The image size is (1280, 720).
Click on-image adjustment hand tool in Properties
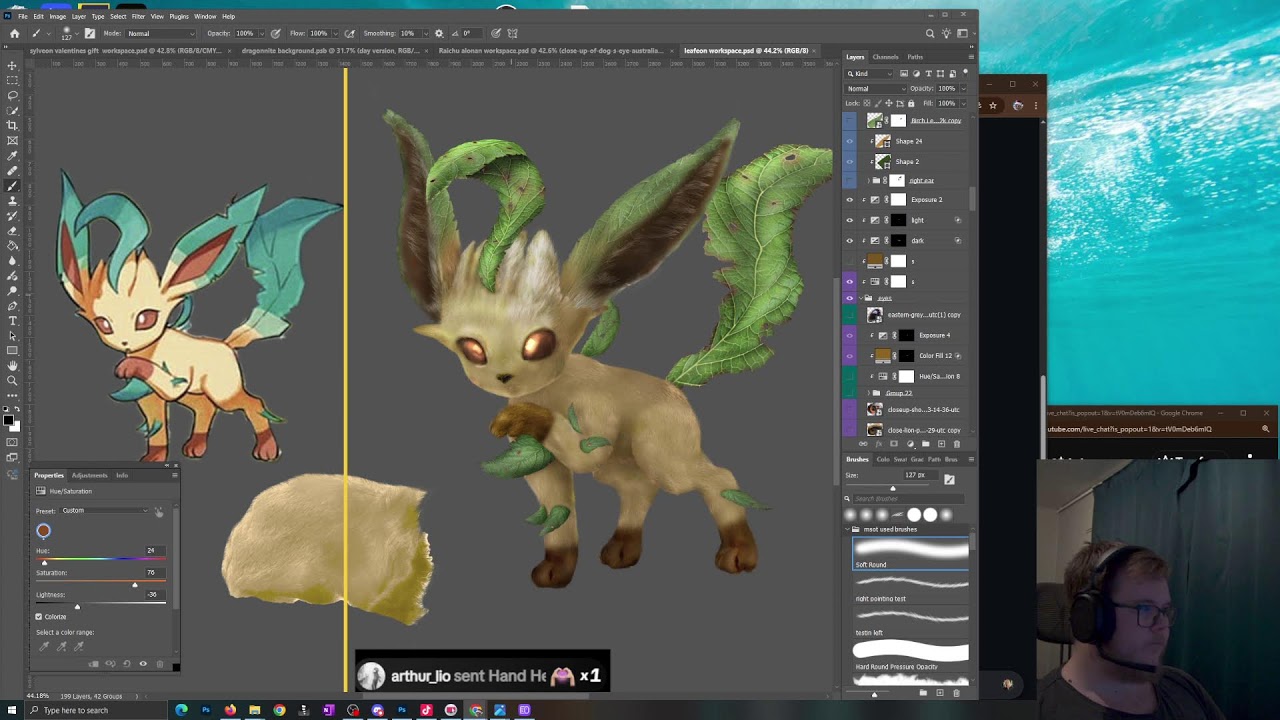pyautogui.click(x=158, y=511)
